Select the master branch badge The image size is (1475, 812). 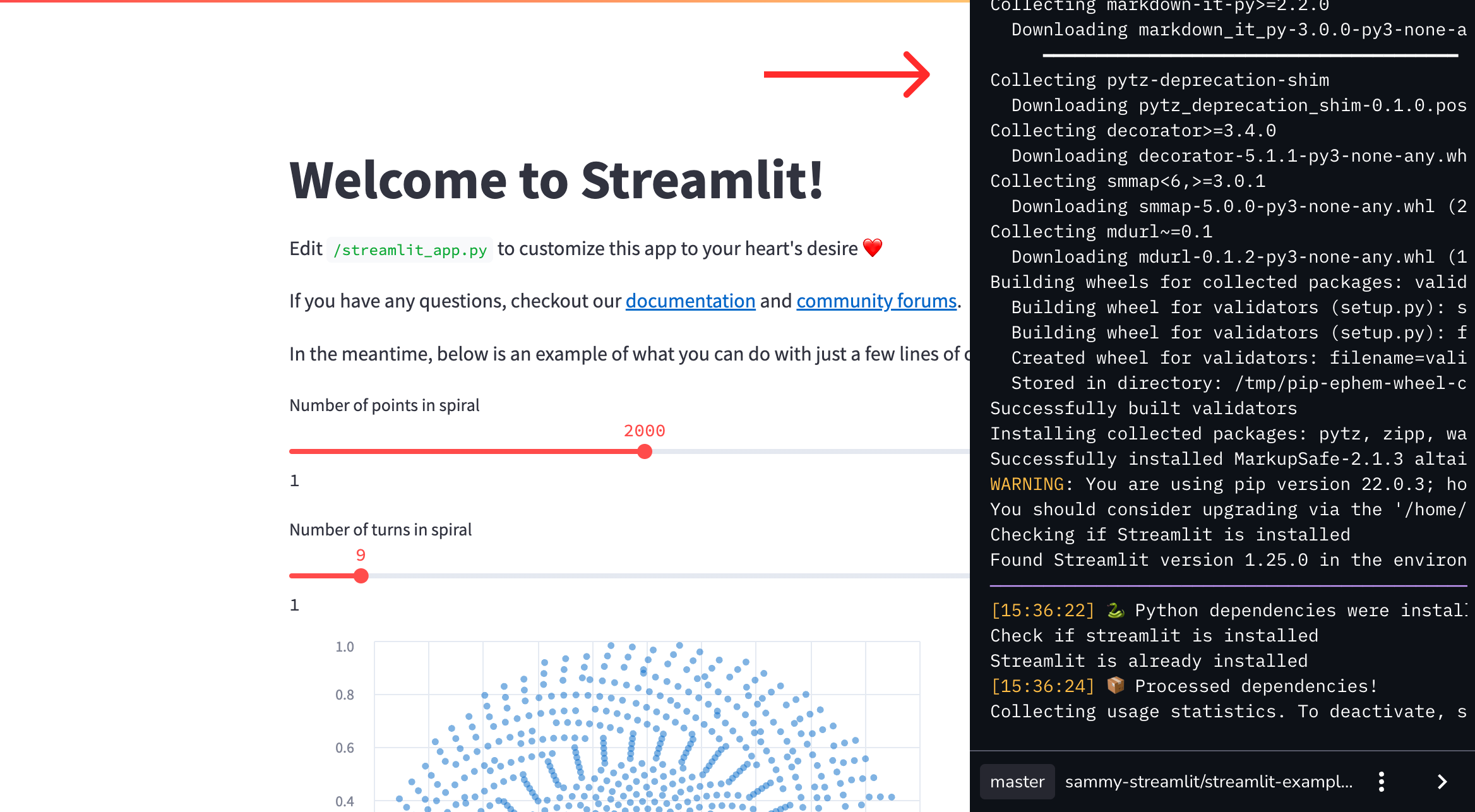point(1017,782)
